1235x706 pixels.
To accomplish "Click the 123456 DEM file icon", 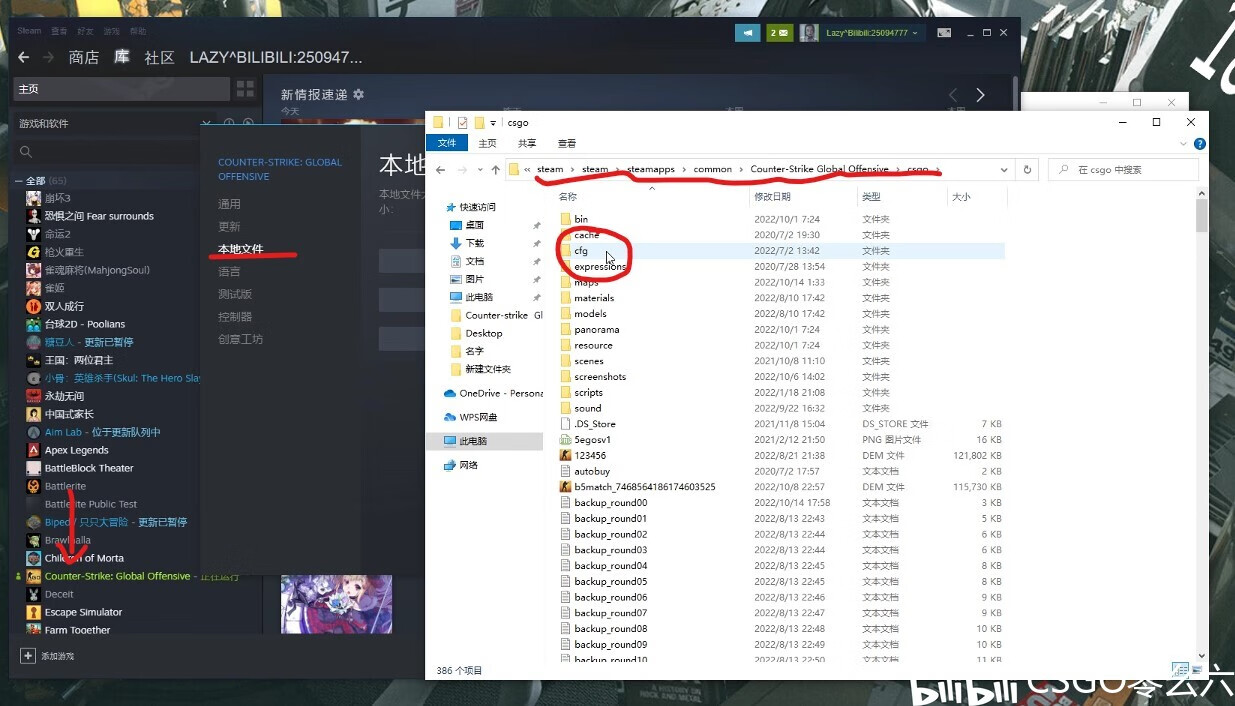I will tap(566, 455).
